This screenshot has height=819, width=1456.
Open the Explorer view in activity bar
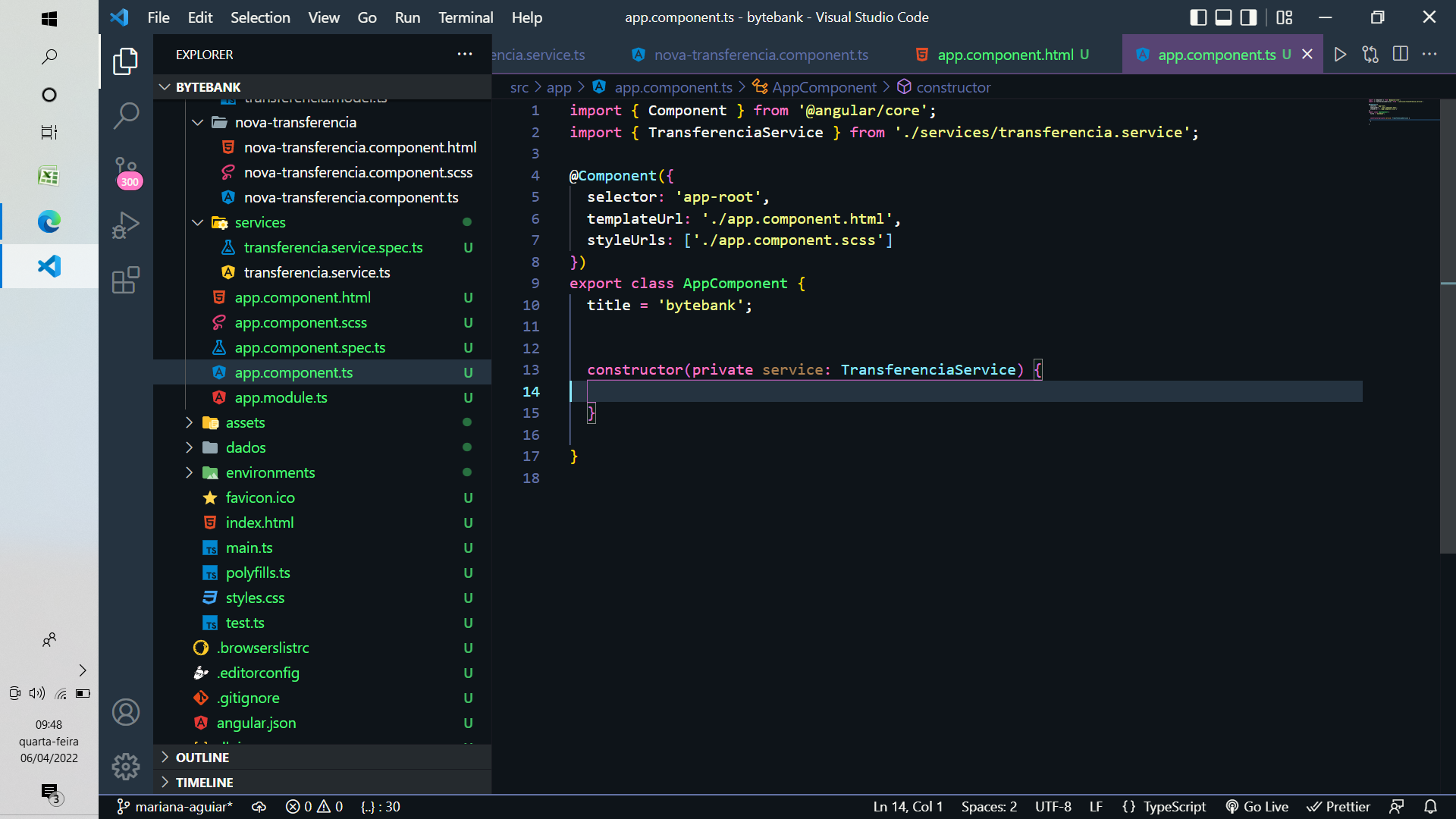point(126,61)
